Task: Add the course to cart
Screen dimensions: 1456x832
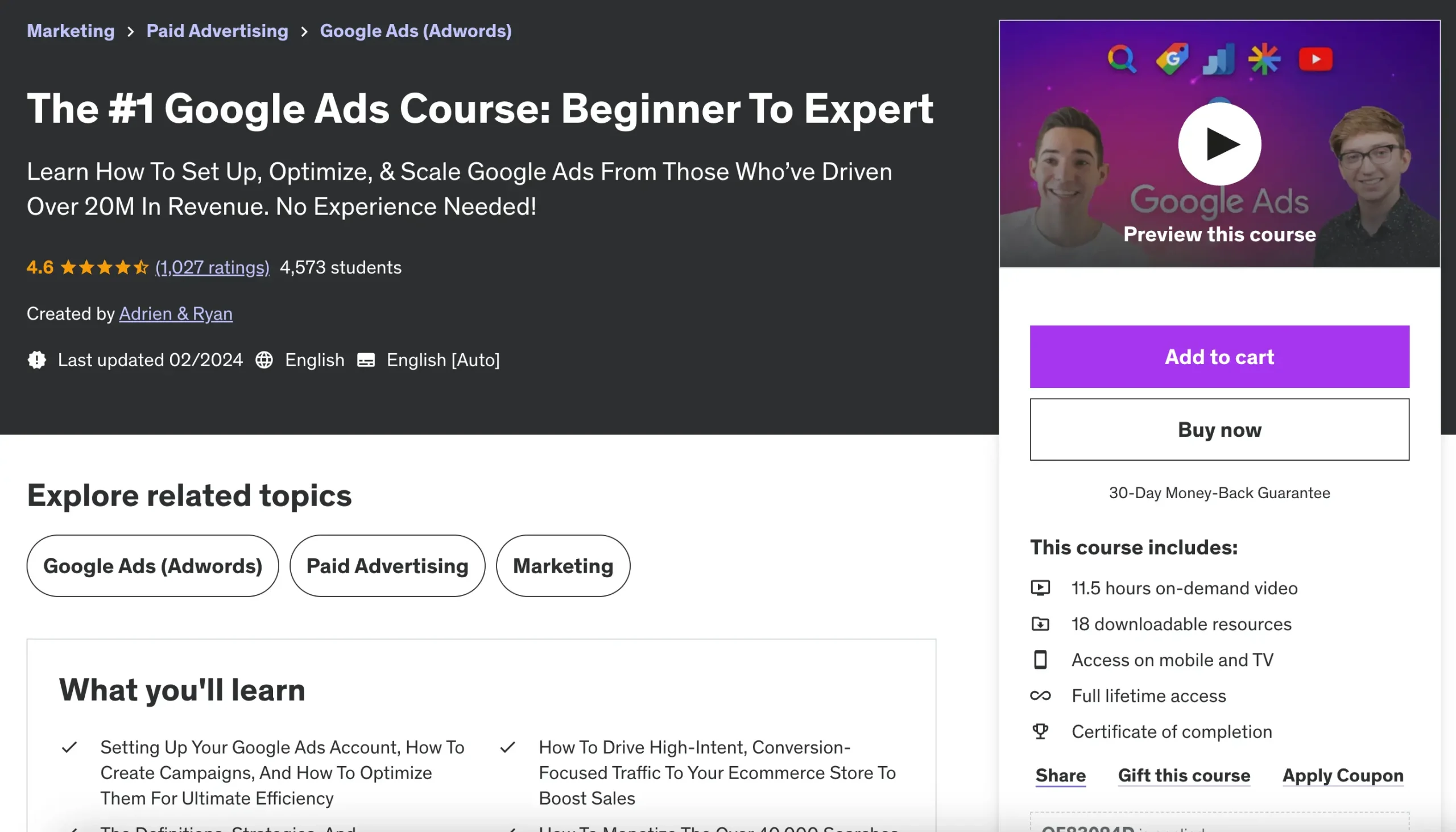Action: 1219,357
